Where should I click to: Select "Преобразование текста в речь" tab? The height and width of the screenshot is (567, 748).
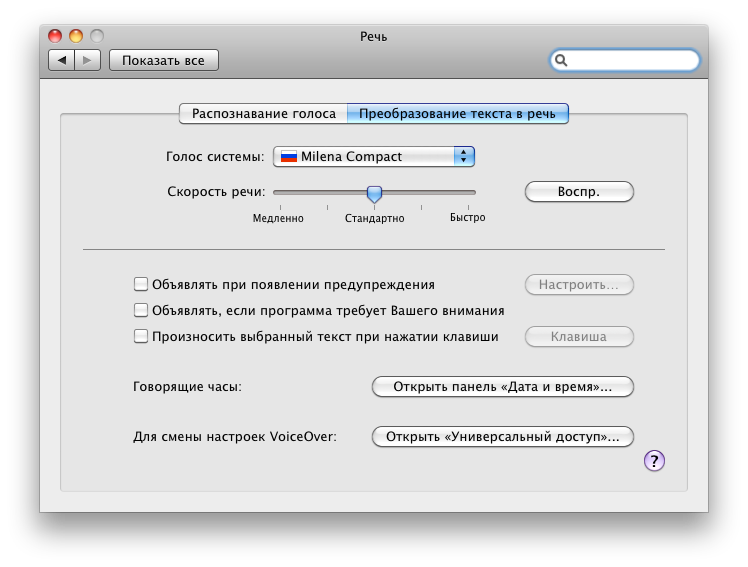[x=459, y=114]
